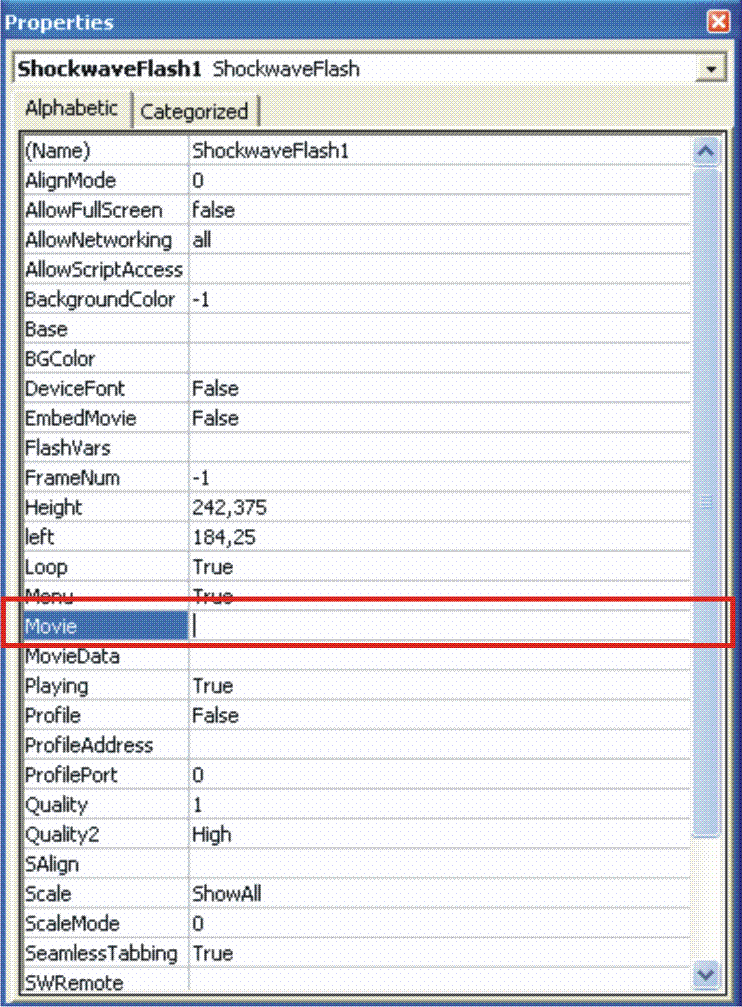Select the BGColor property
The image size is (742, 1007).
click(x=105, y=358)
